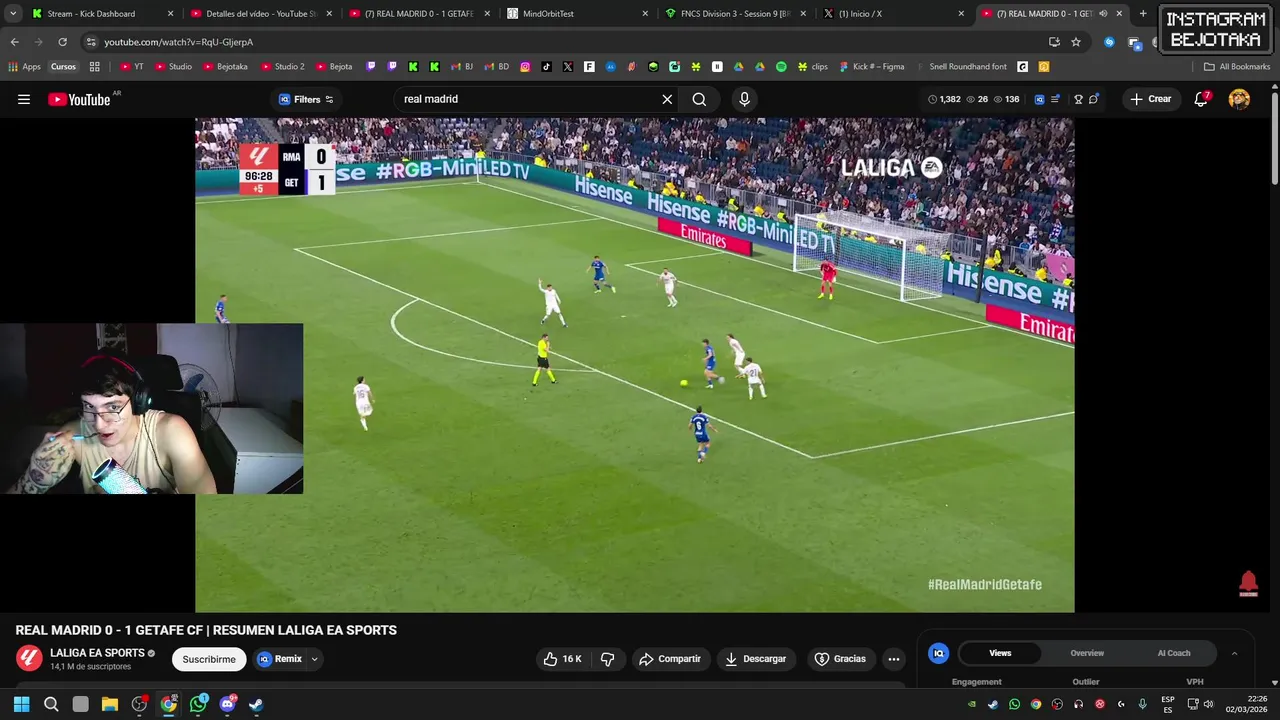Screen dimensions: 1280x720
Task: Toggle the microphone icon in system tray
Action: pos(1142,704)
